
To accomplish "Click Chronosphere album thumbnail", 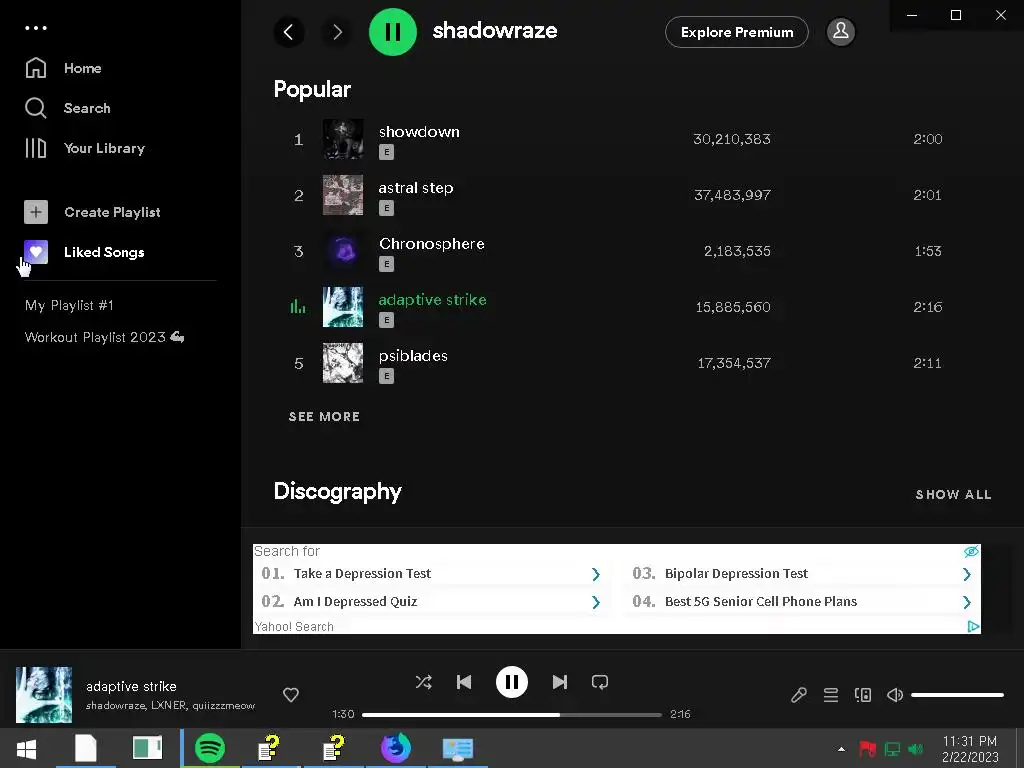I will pyautogui.click(x=343, y=251).
